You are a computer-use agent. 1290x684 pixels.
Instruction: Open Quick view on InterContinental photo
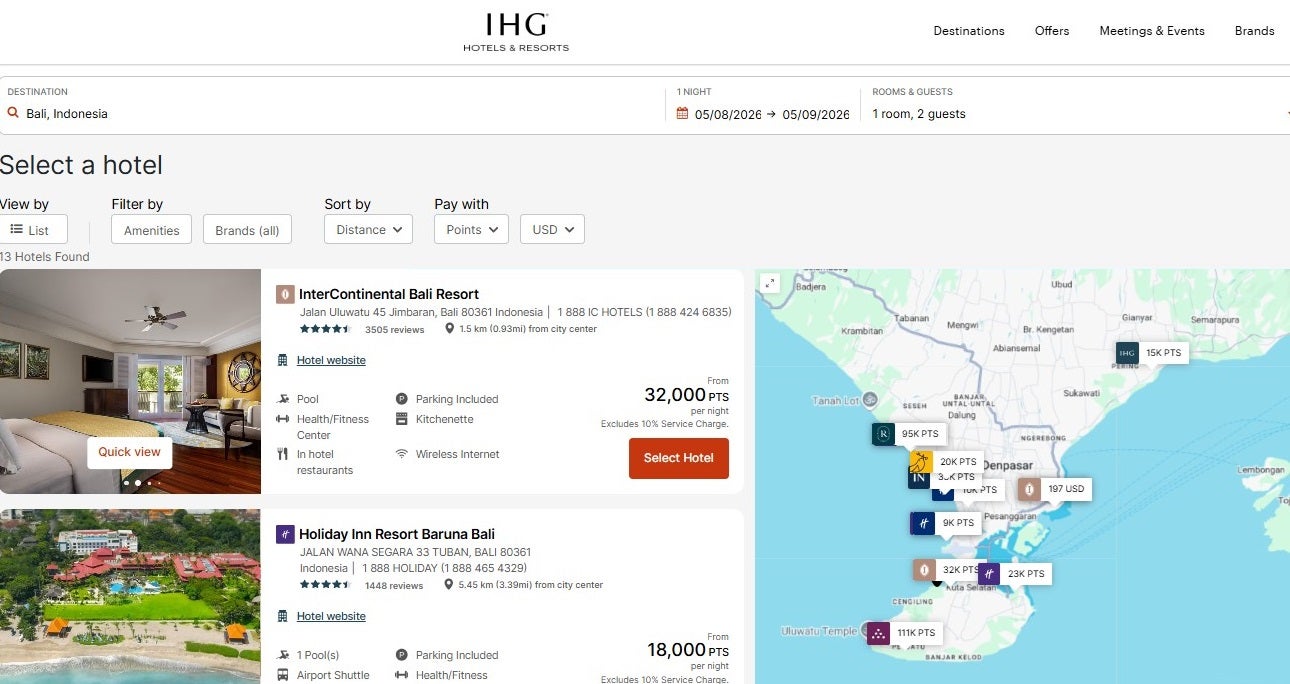(x=129, y=452)
